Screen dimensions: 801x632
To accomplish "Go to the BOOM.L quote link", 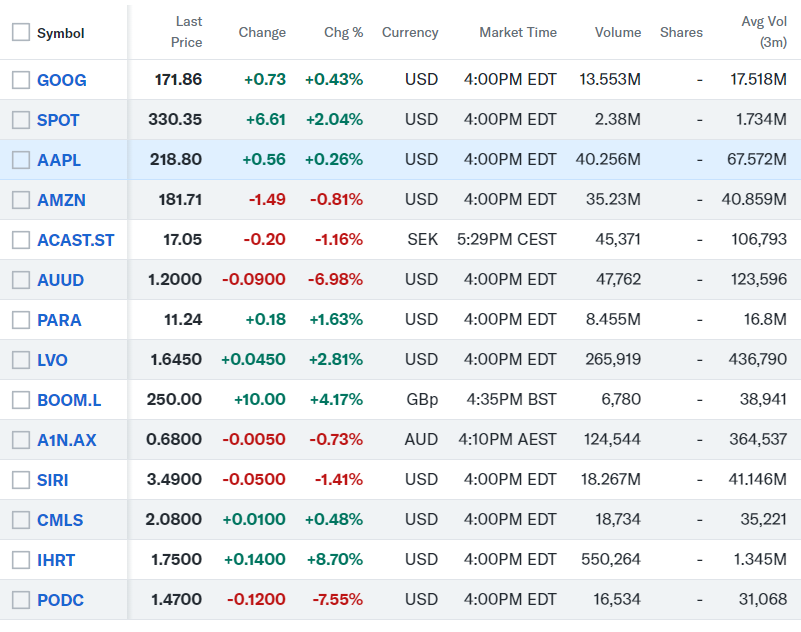I will point(69,400).
